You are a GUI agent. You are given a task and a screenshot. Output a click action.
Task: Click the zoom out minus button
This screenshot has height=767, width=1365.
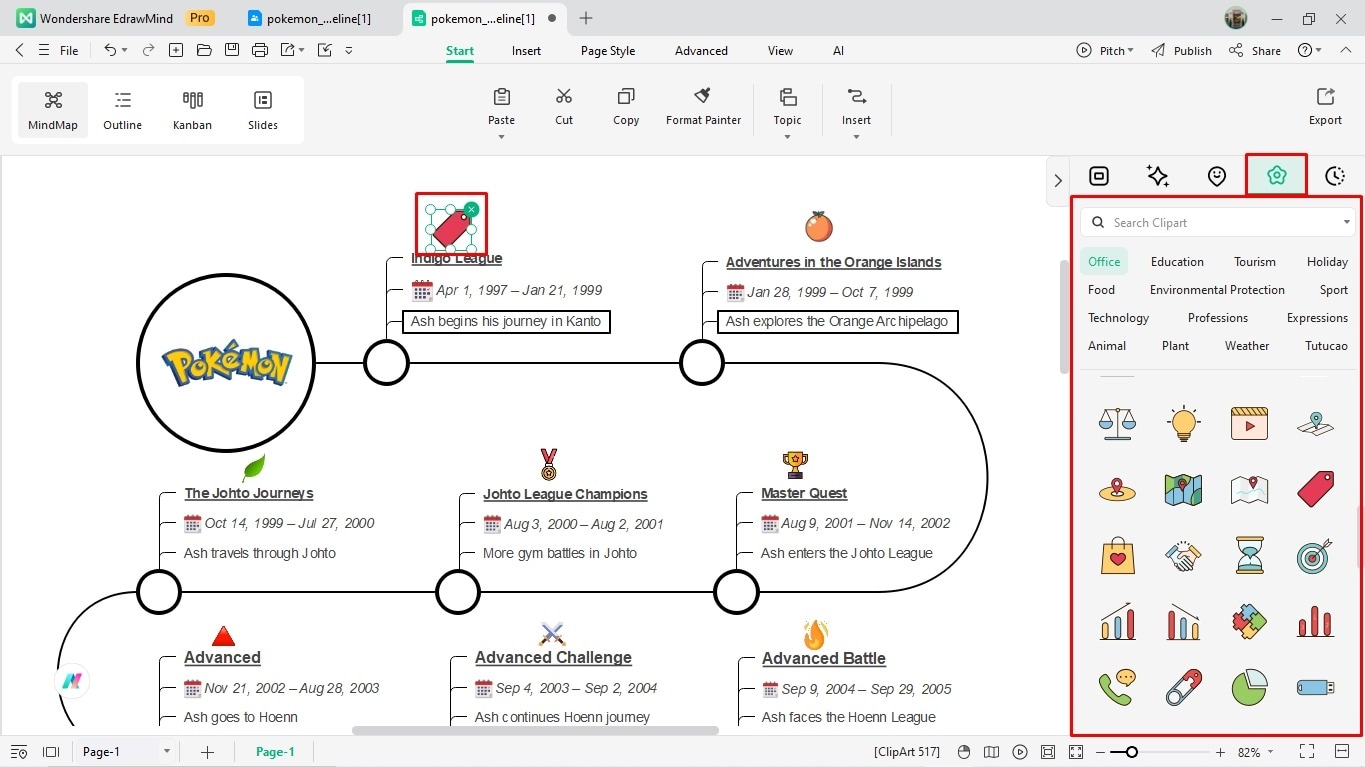coord(1101,752)
